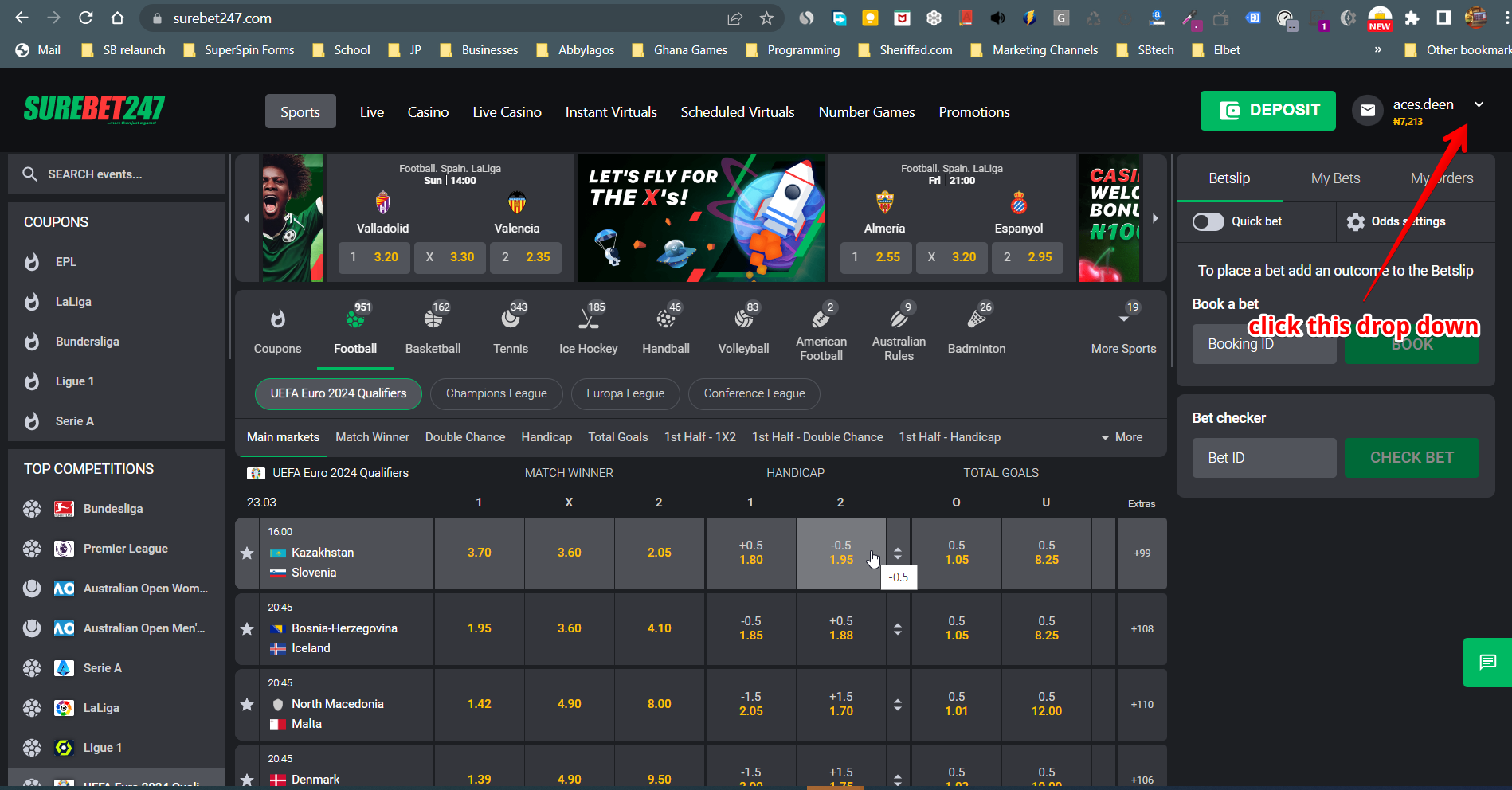Select the Conference League filter

754,393
